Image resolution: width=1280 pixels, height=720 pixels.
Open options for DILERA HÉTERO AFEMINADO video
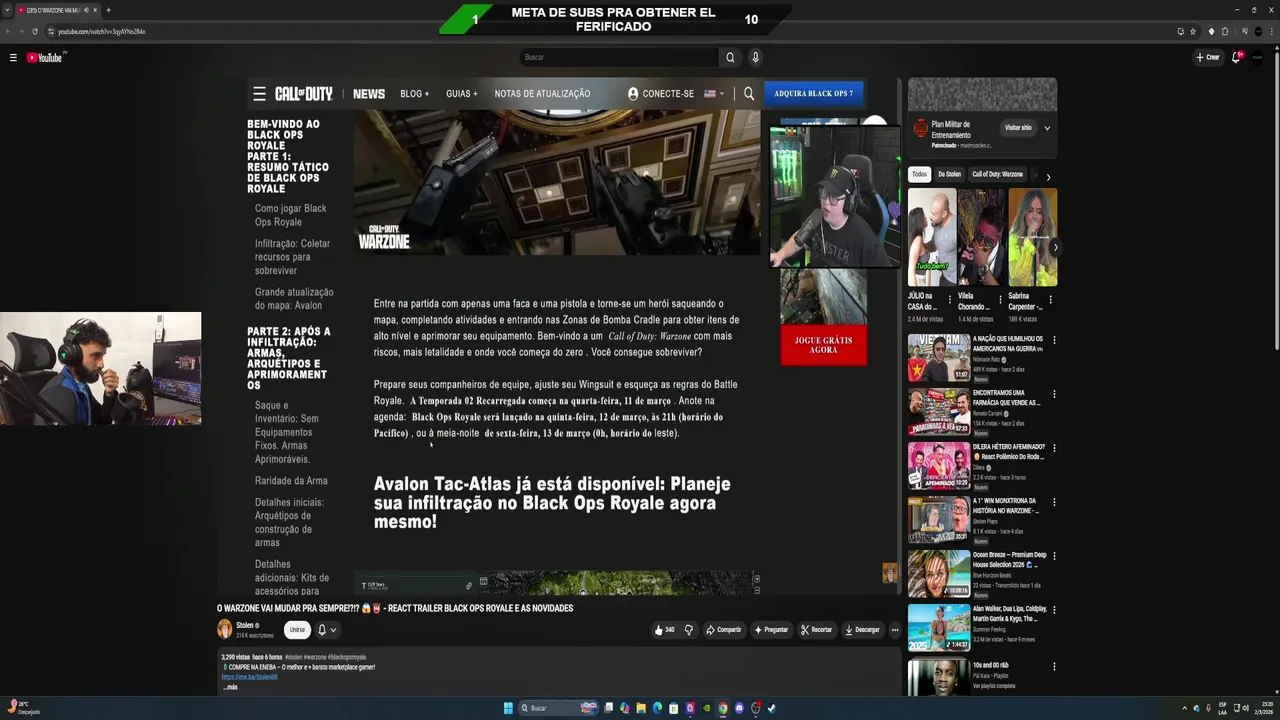click(1053, 448)
